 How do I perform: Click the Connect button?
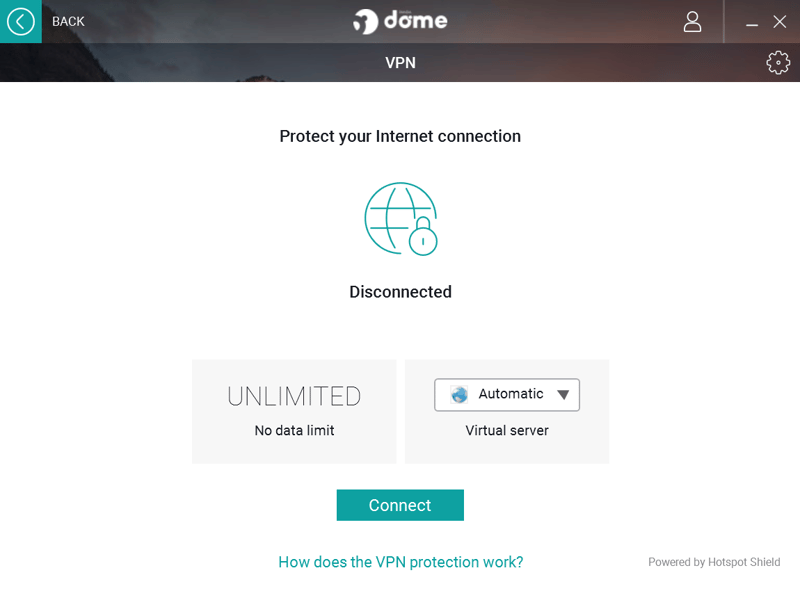click(x=400, y=505)
